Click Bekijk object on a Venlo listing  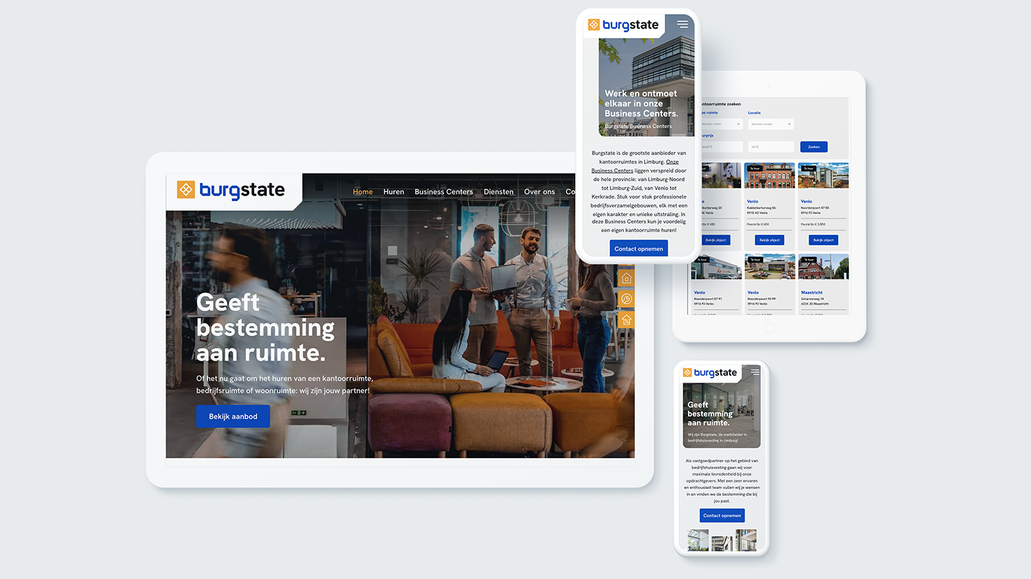(771, 239)
